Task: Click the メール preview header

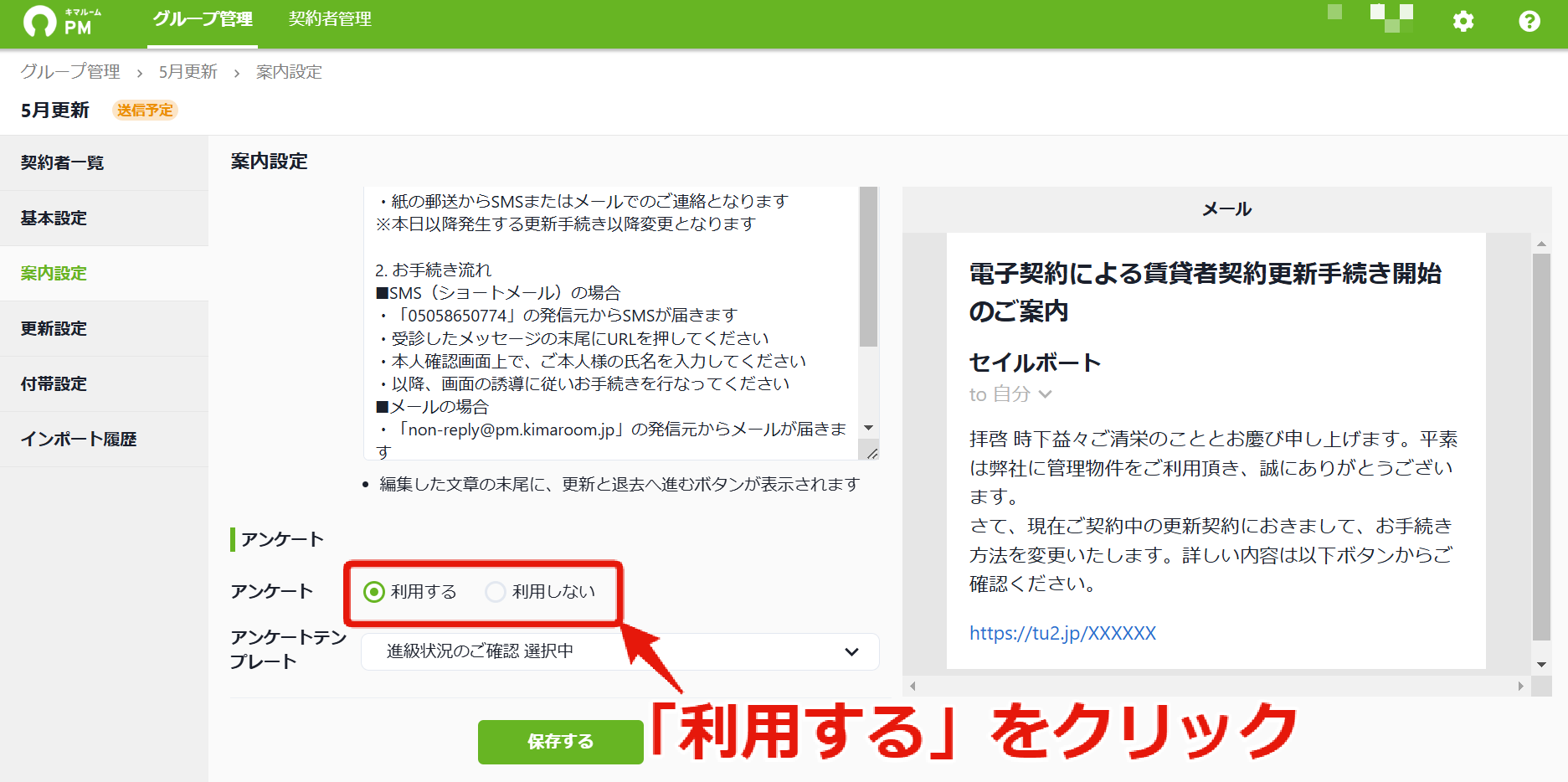Action: [1226, 209]
